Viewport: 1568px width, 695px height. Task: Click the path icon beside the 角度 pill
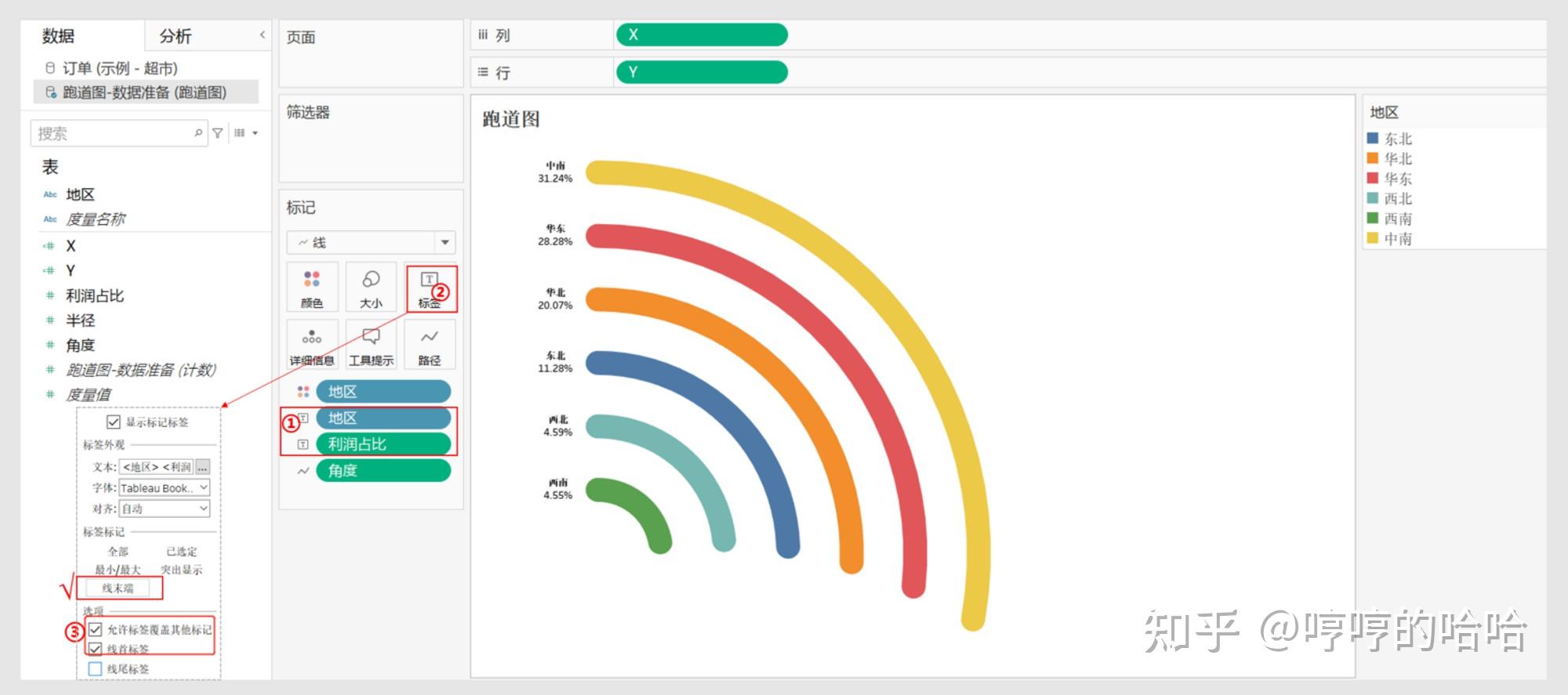pos(303,471)
